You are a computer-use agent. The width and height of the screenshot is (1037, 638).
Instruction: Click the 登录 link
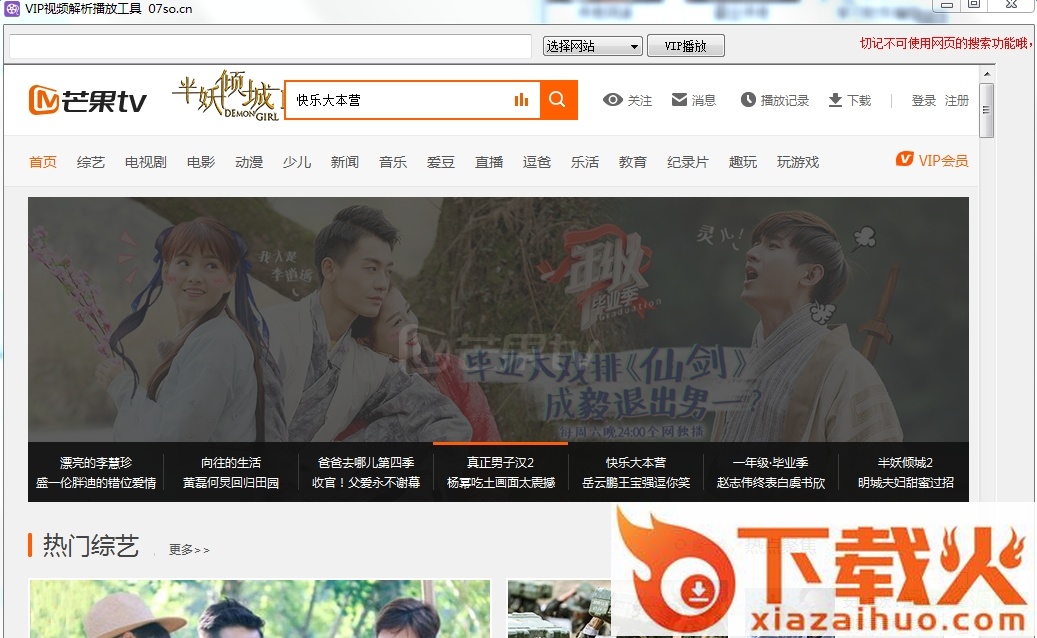pyautogui.click(x=923, y=100)
